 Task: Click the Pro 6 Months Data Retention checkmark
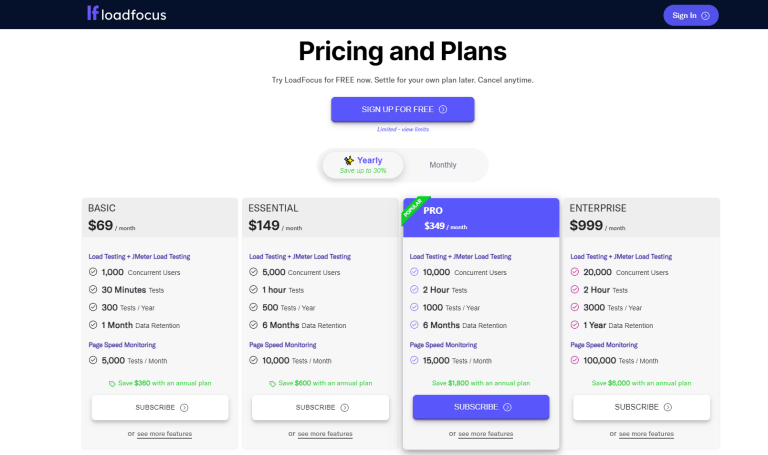pos(414,325)
